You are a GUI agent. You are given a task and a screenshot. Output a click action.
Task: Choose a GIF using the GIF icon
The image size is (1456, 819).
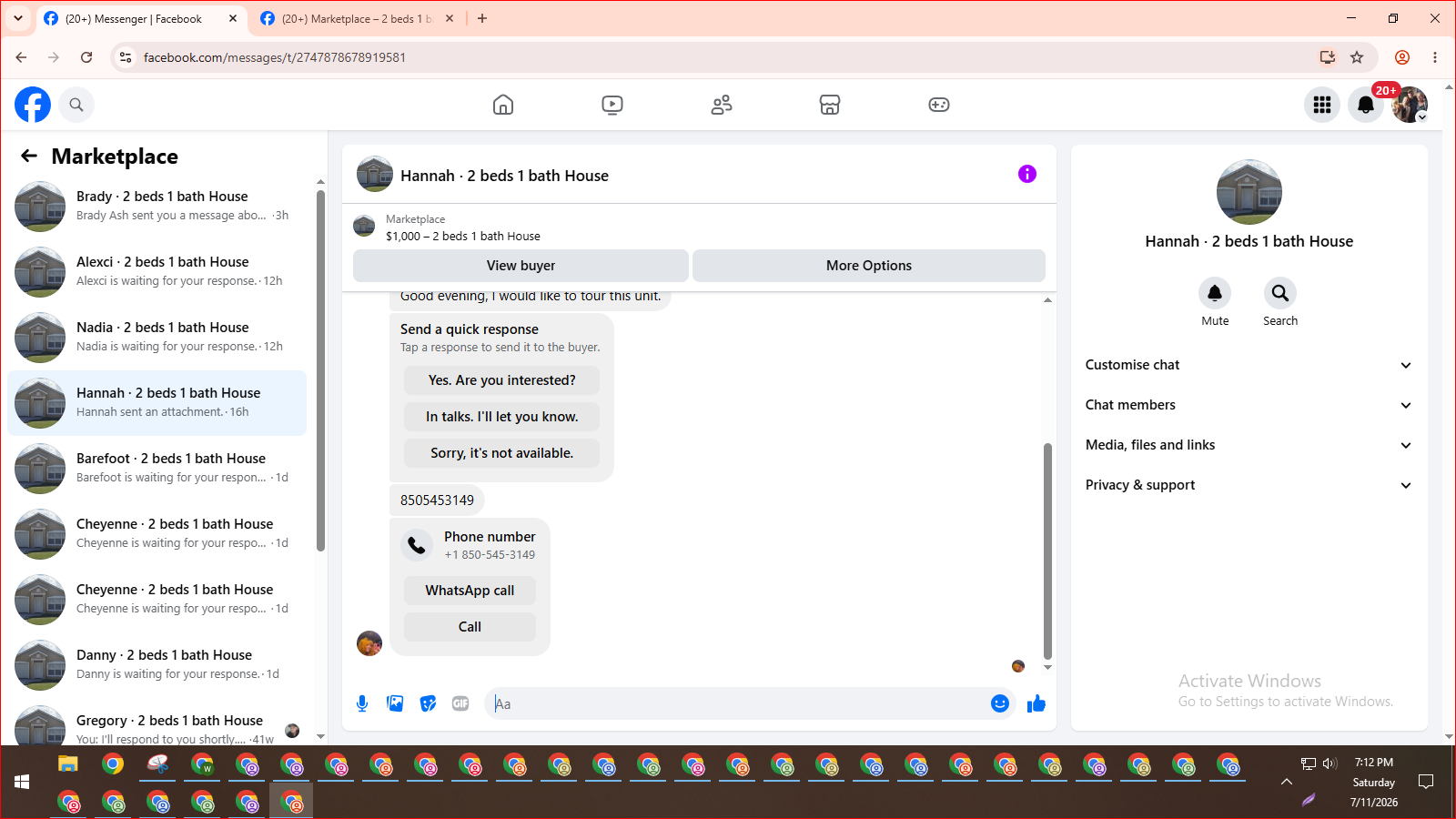point(460,703)
